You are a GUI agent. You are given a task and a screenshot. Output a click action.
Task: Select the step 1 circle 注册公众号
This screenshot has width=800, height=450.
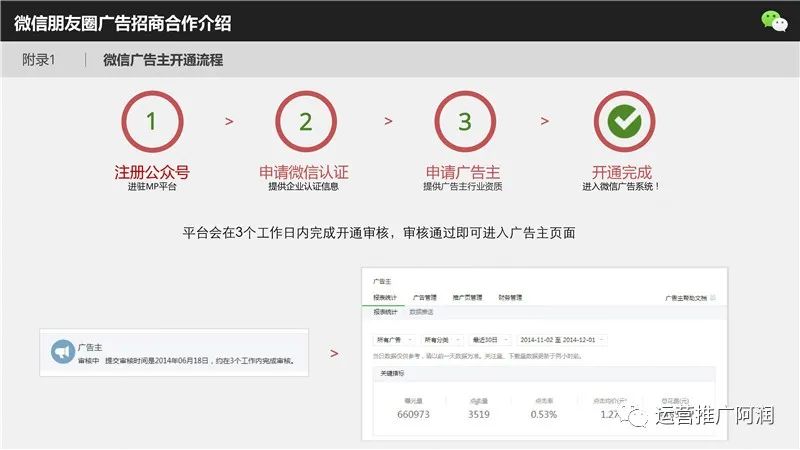coord(152,121)
